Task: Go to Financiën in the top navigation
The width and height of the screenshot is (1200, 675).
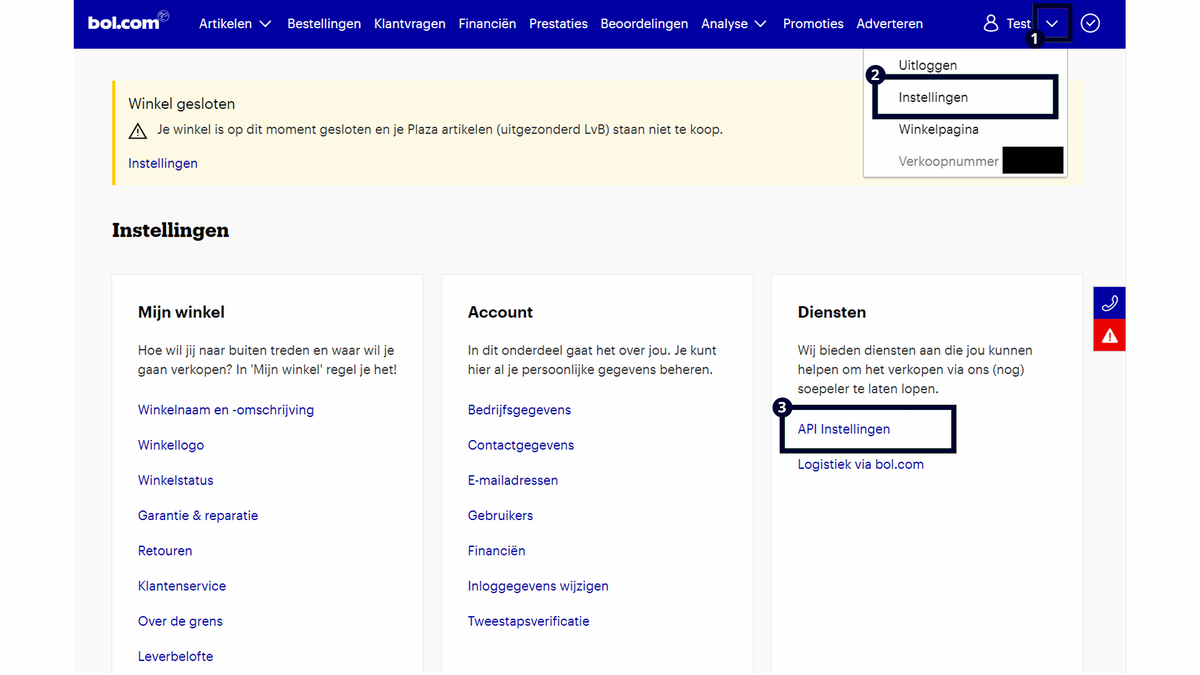Action: point(487,23)
